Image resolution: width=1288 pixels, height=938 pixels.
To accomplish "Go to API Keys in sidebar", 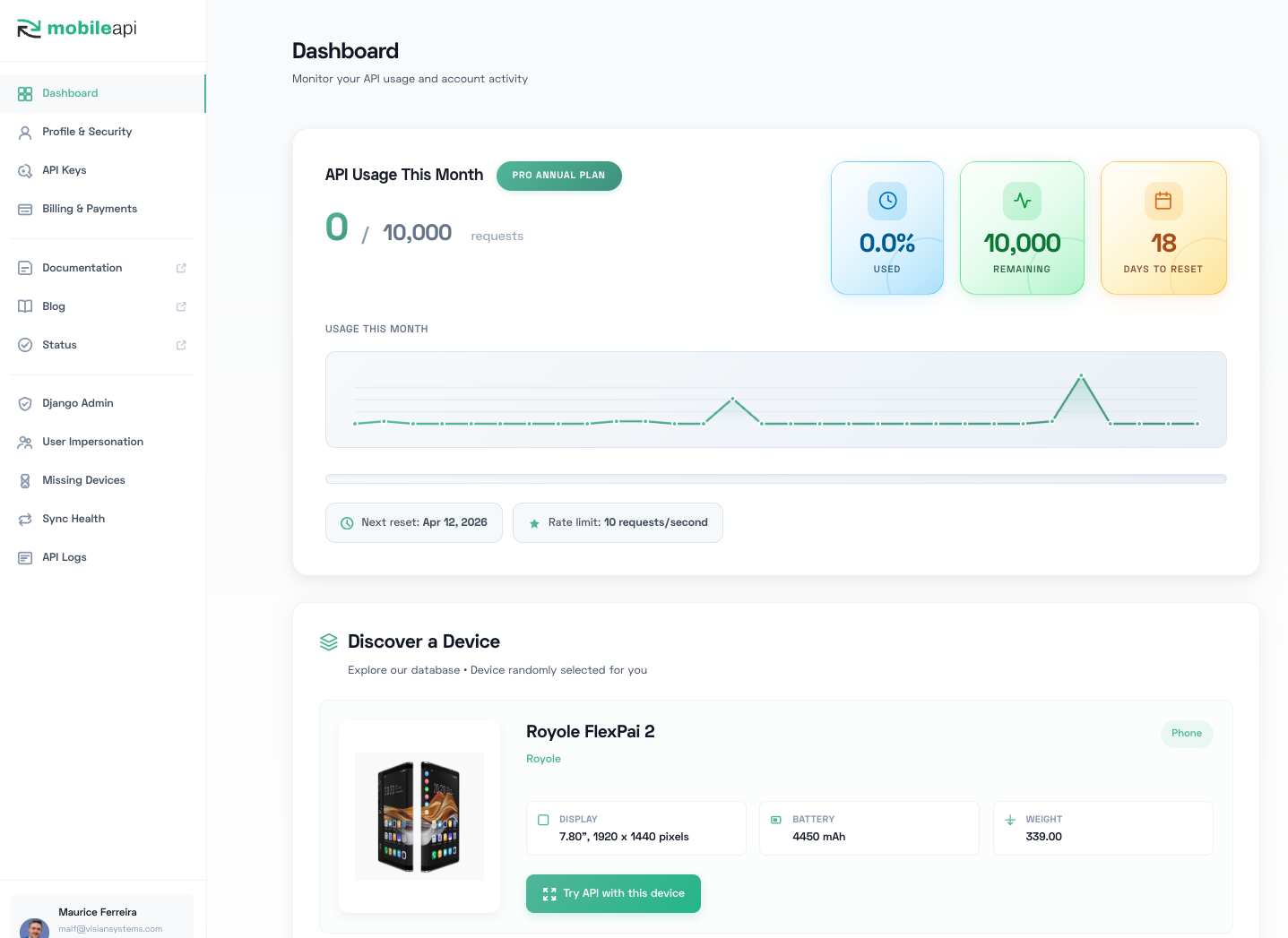I will coord(65,170).
